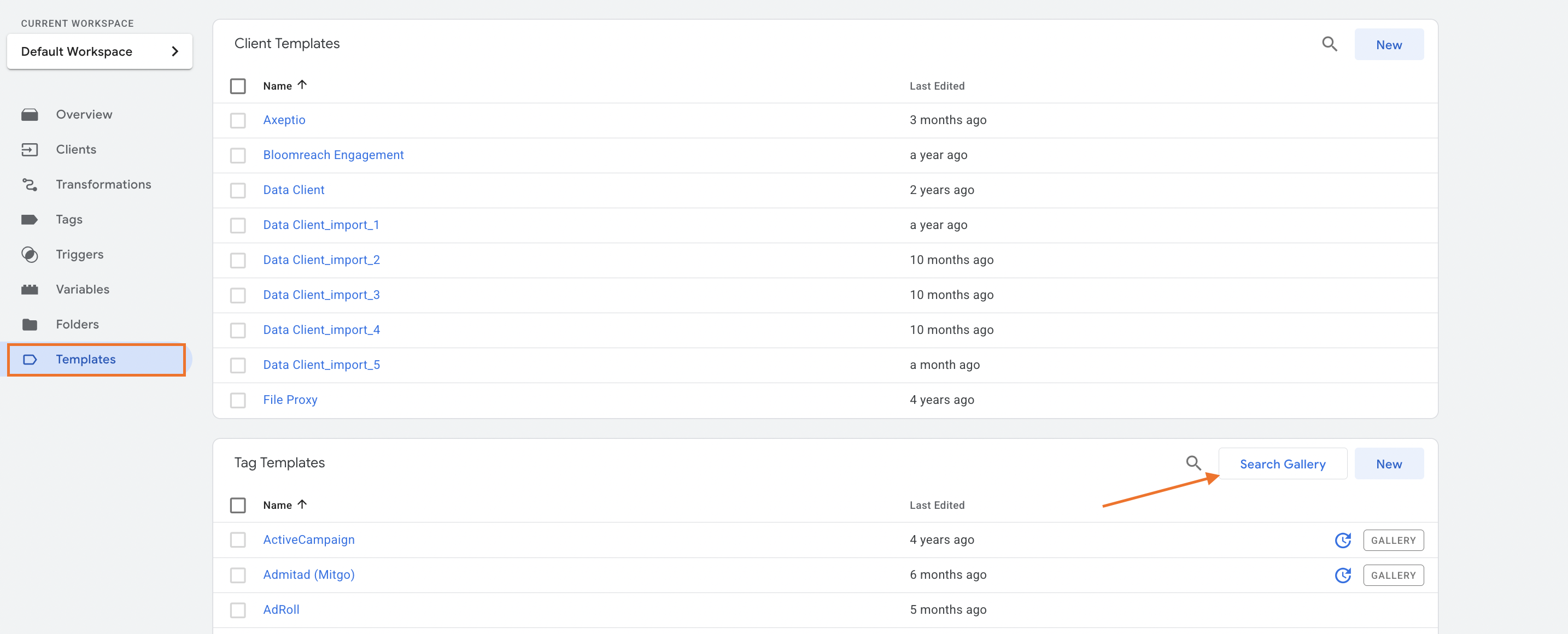Tick the Data Client_import_2 checkbox

[238, 260]
